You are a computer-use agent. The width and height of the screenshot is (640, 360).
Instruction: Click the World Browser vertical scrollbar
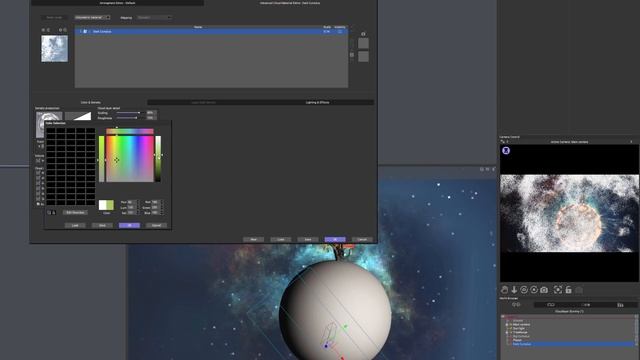pyautogui.click(x=637, y=331)
